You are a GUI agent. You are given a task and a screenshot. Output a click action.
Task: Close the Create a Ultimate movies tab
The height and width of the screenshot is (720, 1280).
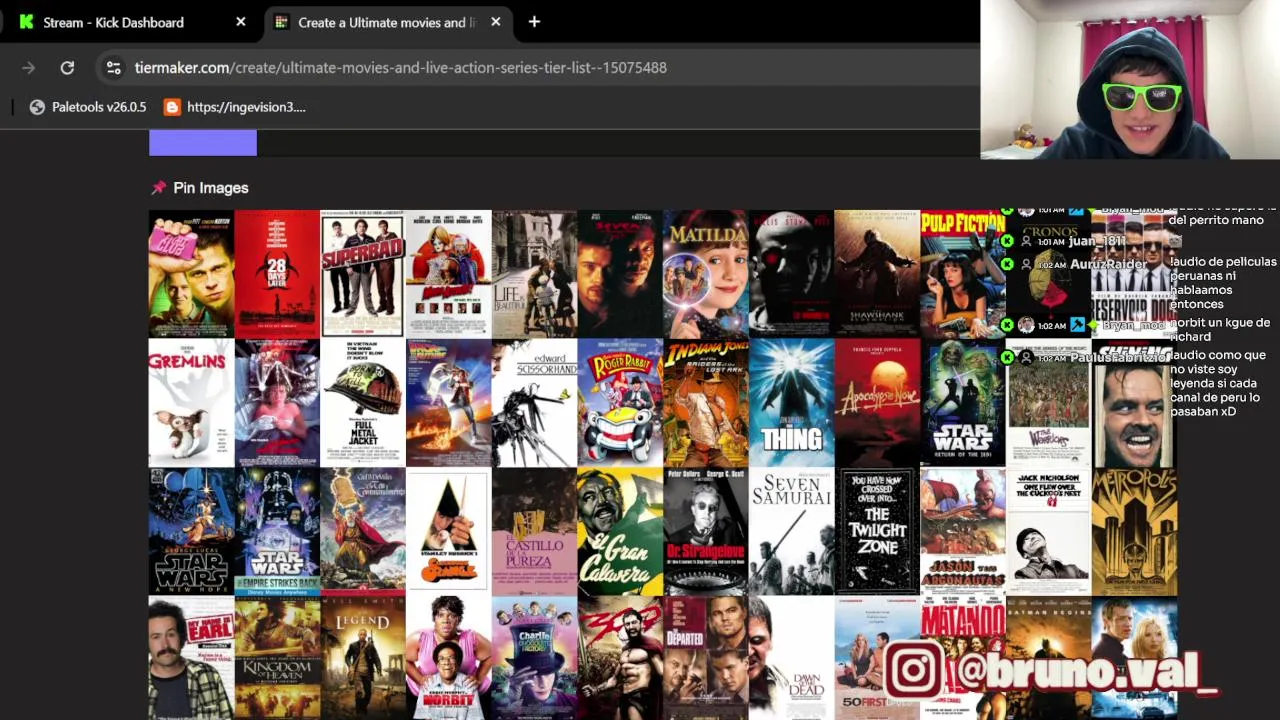coord(496,22)
